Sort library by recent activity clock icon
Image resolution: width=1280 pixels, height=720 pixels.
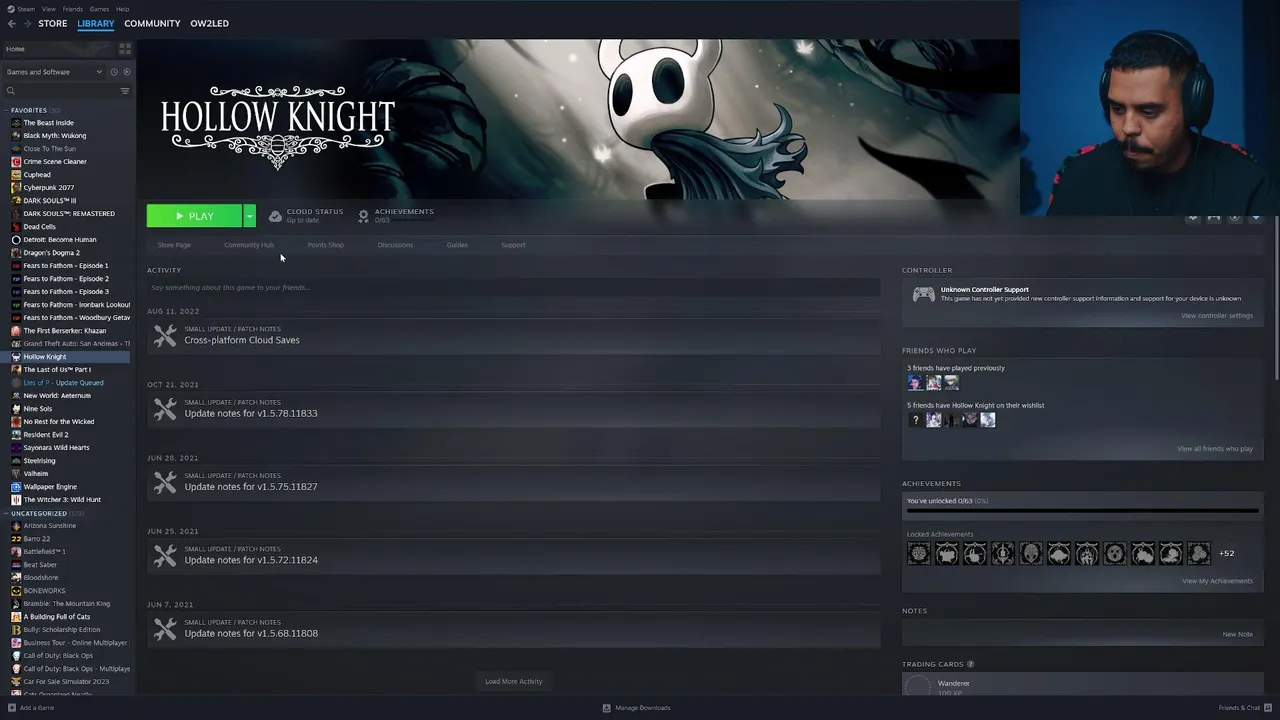point(114,72)
